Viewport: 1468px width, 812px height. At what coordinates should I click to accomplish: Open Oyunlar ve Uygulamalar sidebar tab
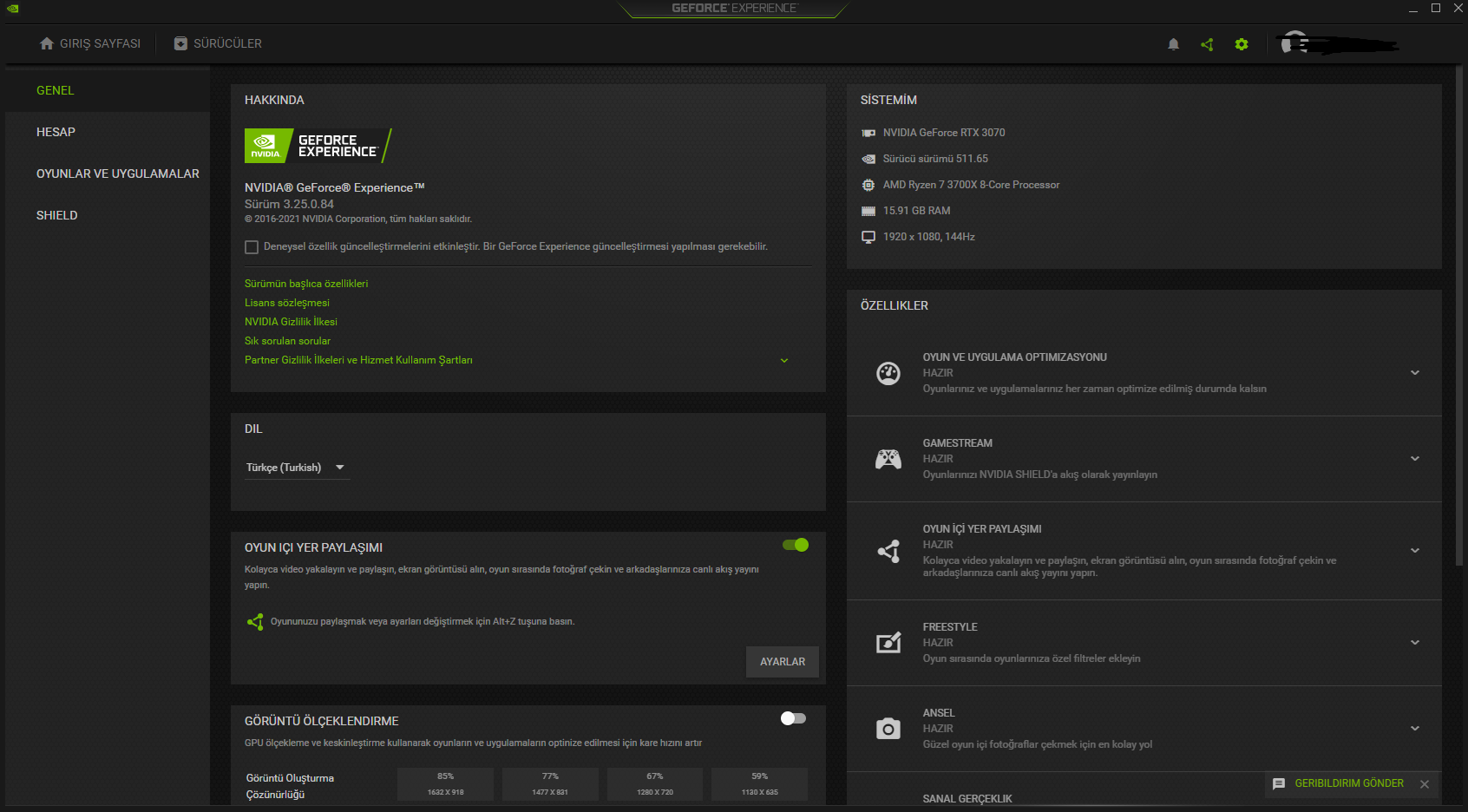click(108, 174)
